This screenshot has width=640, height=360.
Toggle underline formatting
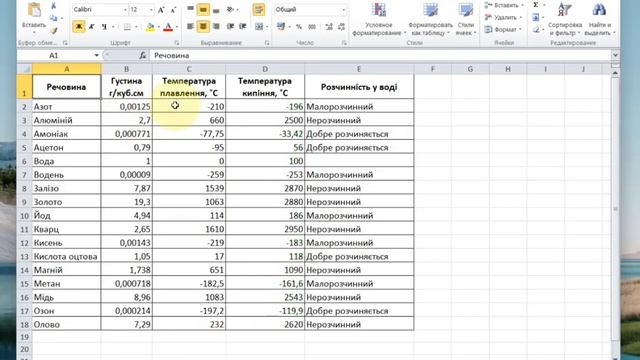point(104,27)
